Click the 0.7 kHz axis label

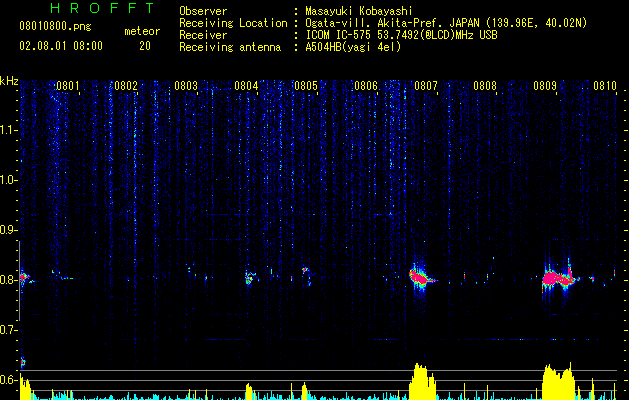pyautogui.click(x=9, y=330)
